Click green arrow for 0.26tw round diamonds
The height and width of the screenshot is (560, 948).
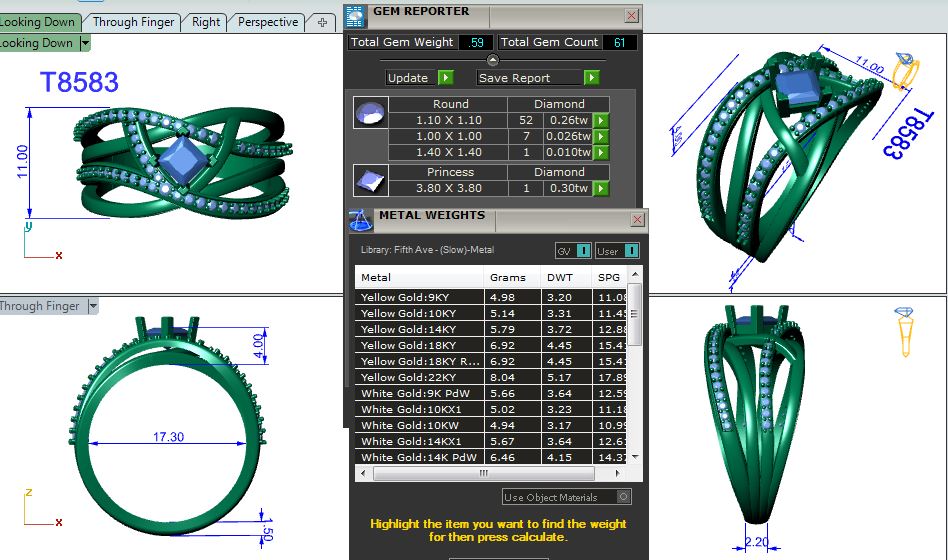click(601, 120)
